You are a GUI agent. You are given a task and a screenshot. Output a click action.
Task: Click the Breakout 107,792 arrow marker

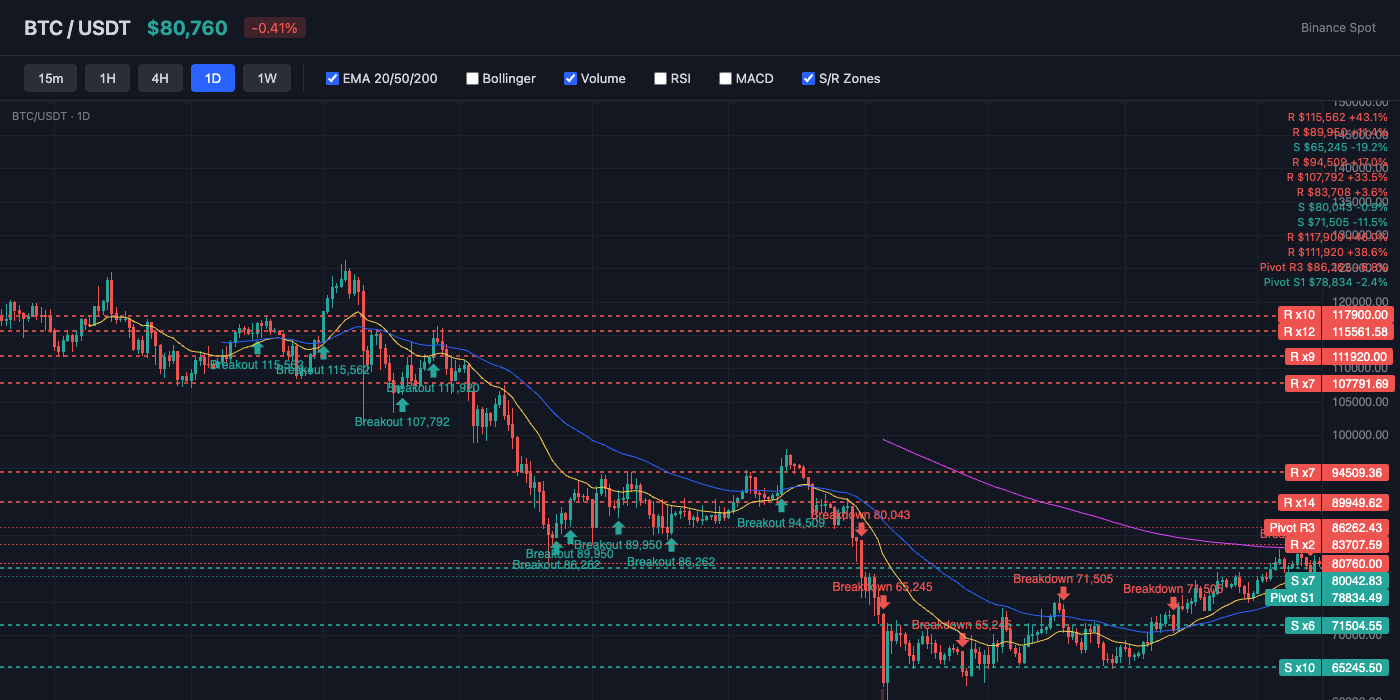(402, 404)
